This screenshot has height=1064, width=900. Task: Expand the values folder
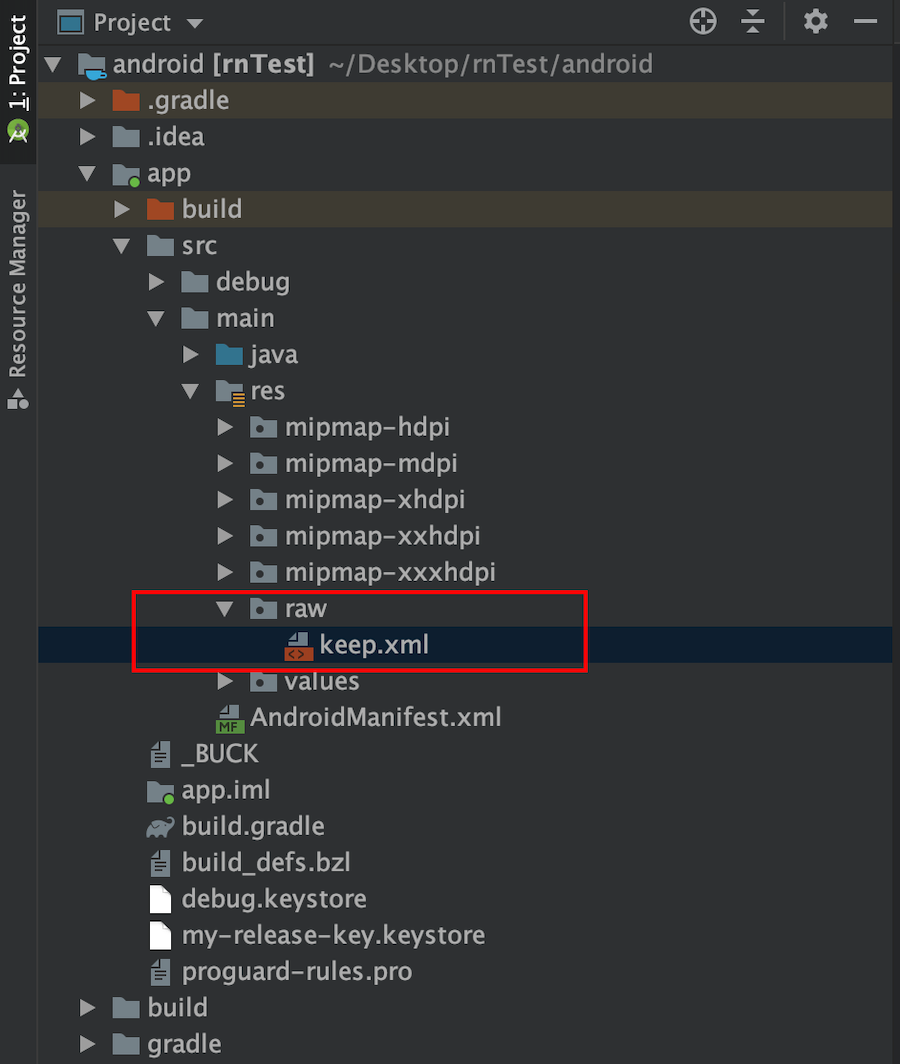tap(226, 682)
